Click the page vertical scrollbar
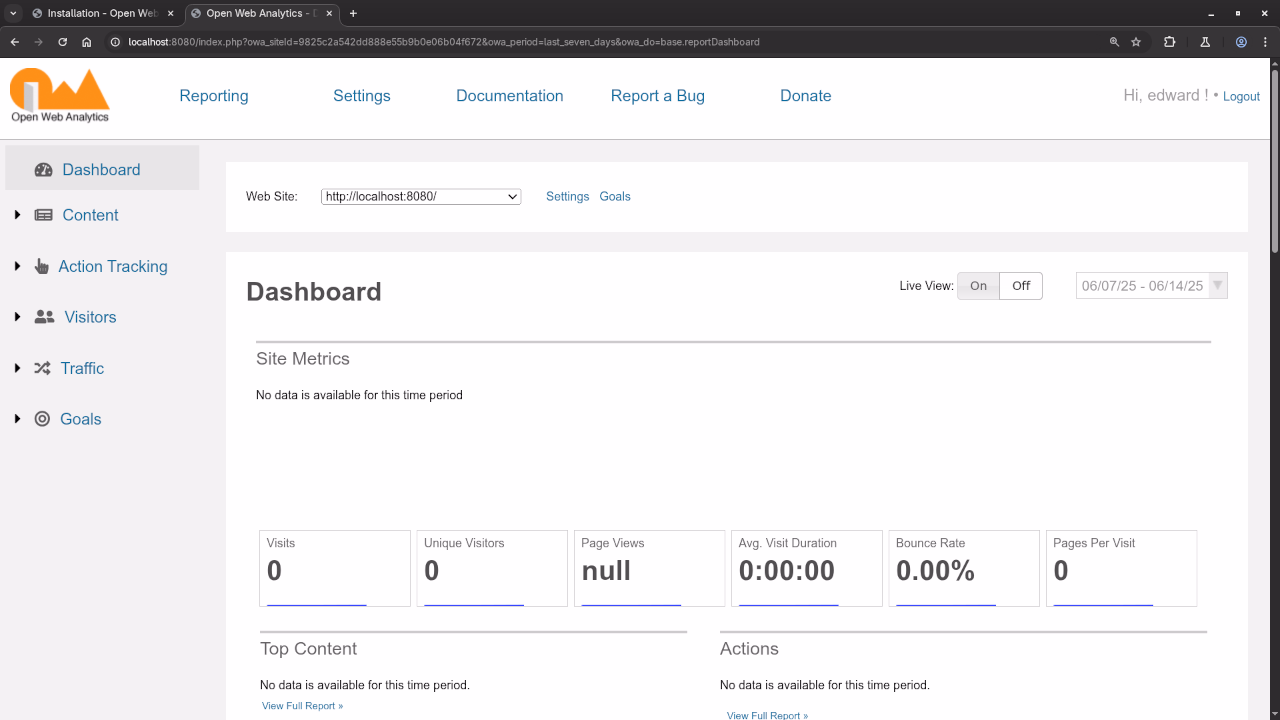The image size is (1280, 720). point(1274,160)
